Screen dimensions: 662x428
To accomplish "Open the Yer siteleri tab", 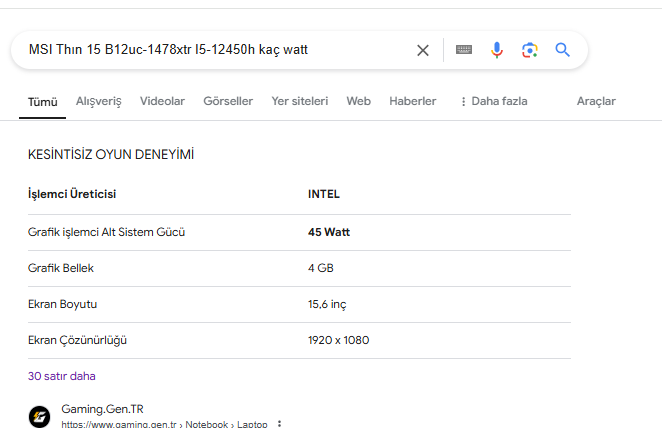I will click(x=300, y=101).
